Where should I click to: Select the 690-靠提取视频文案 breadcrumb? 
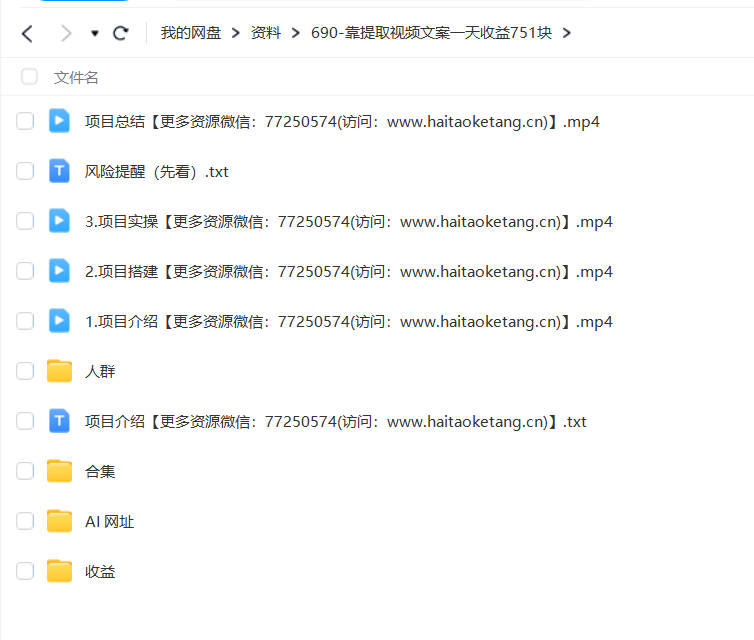[431, 33]
